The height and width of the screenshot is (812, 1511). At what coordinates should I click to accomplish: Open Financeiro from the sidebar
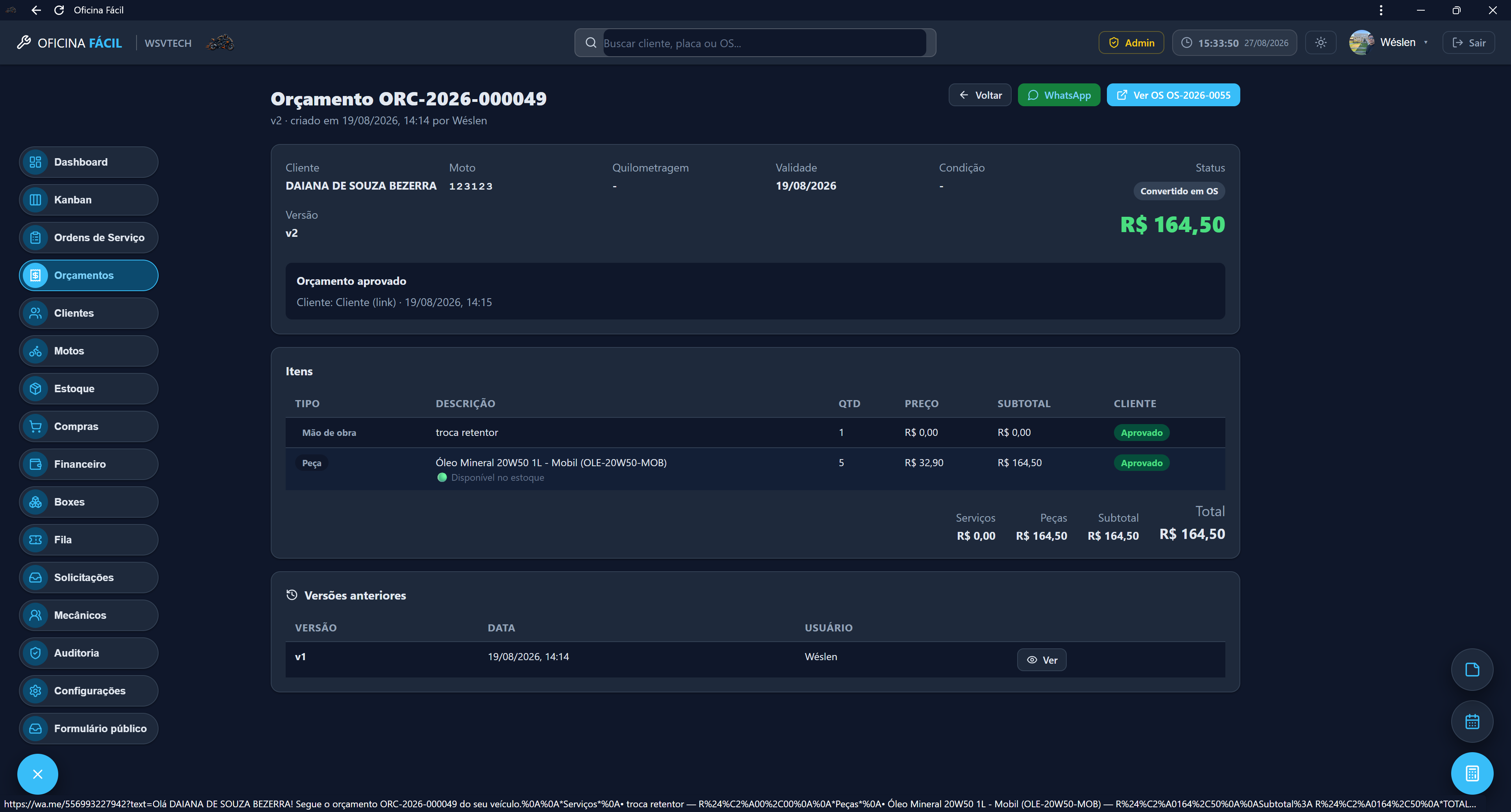[89, 464]
